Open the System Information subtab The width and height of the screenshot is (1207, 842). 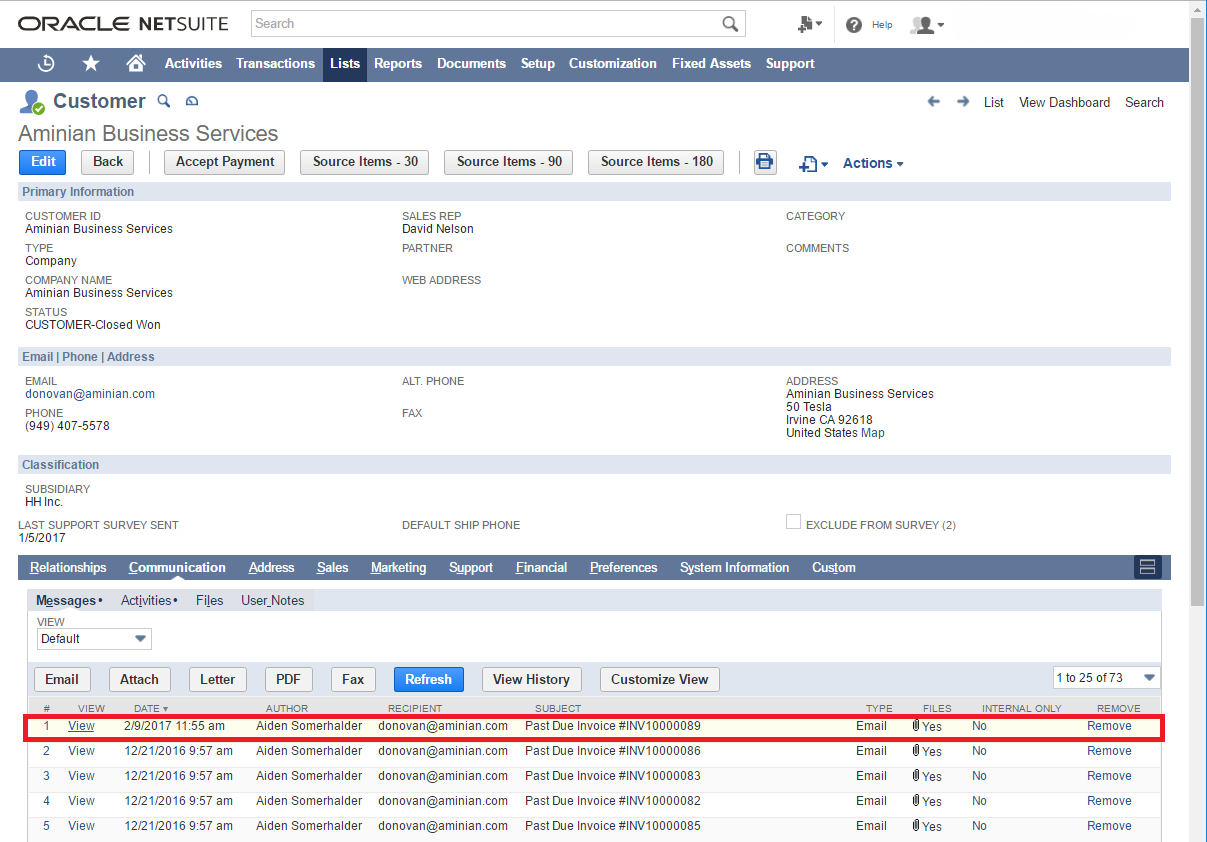tap(734, 567)
